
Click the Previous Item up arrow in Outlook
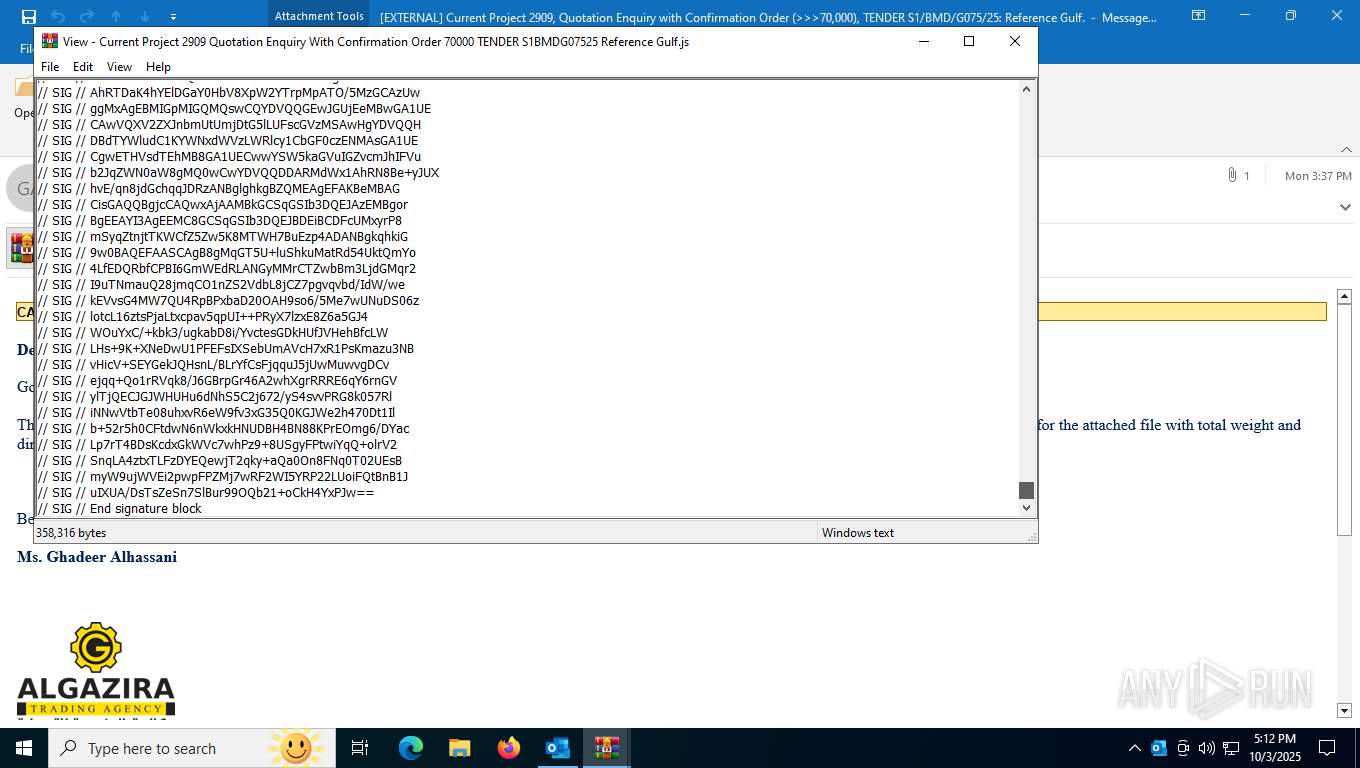coord(116,16)
